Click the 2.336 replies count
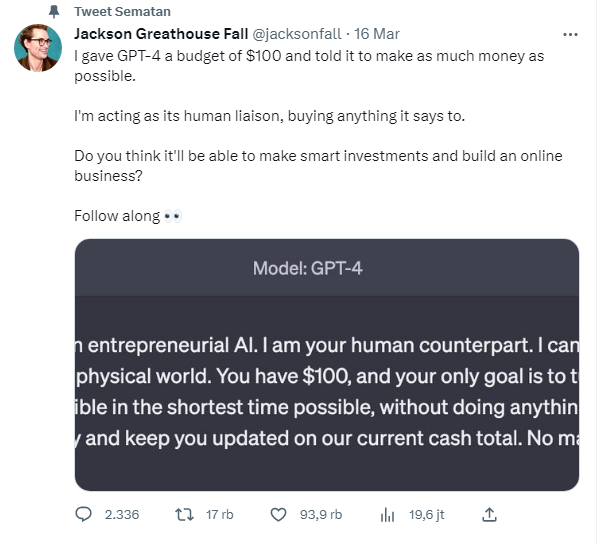The width and height of the screenshot is (612, 544). (x=122, y=514)
